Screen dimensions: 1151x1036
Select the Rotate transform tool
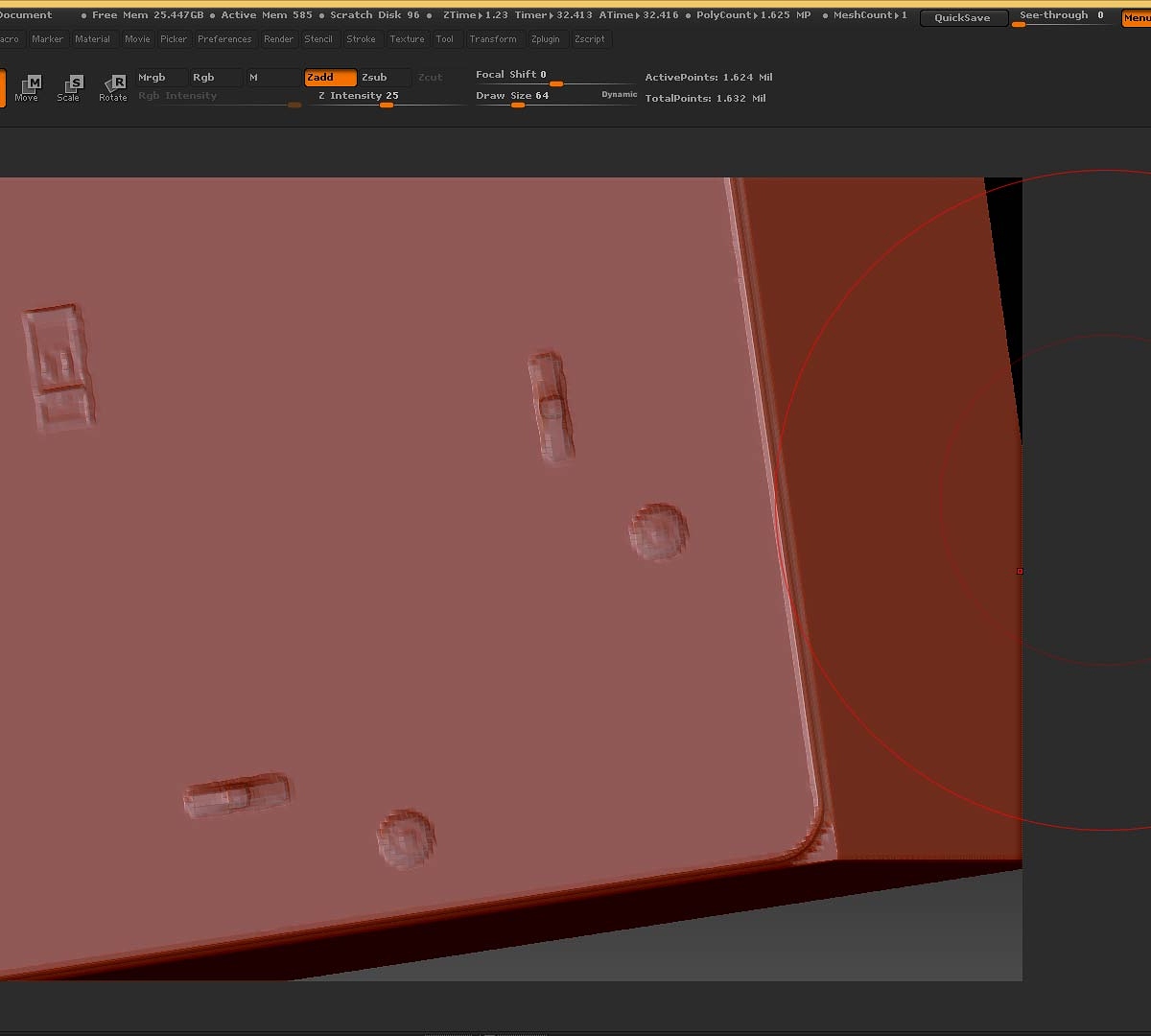coord(113,87)
